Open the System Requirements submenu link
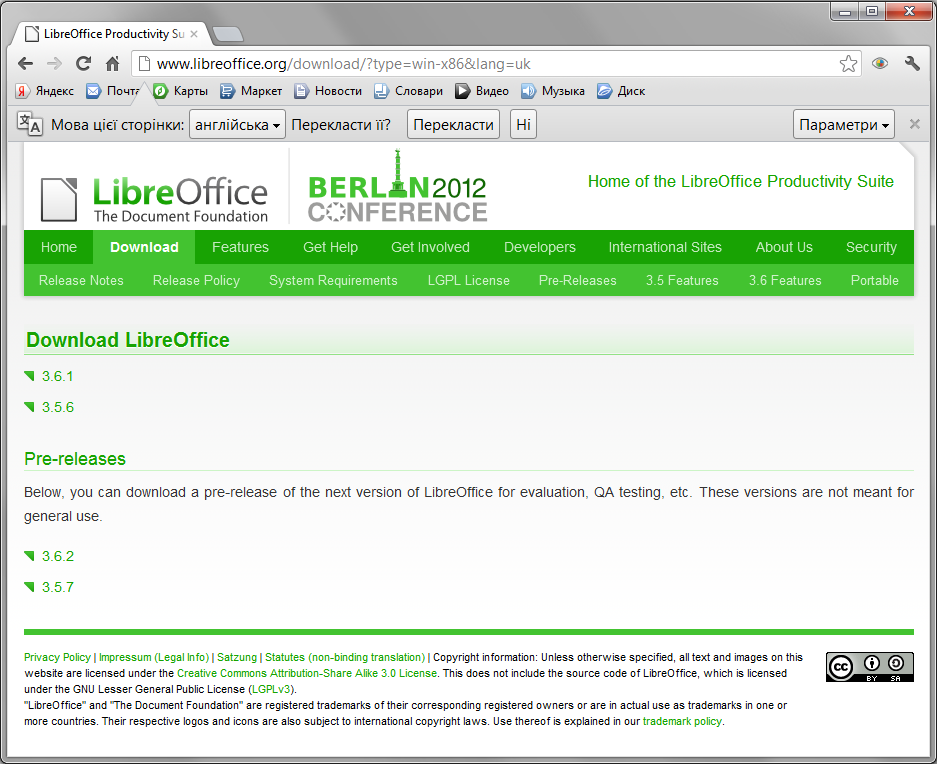The width and height of the screenshot is (937, 764). pos(333,280)
